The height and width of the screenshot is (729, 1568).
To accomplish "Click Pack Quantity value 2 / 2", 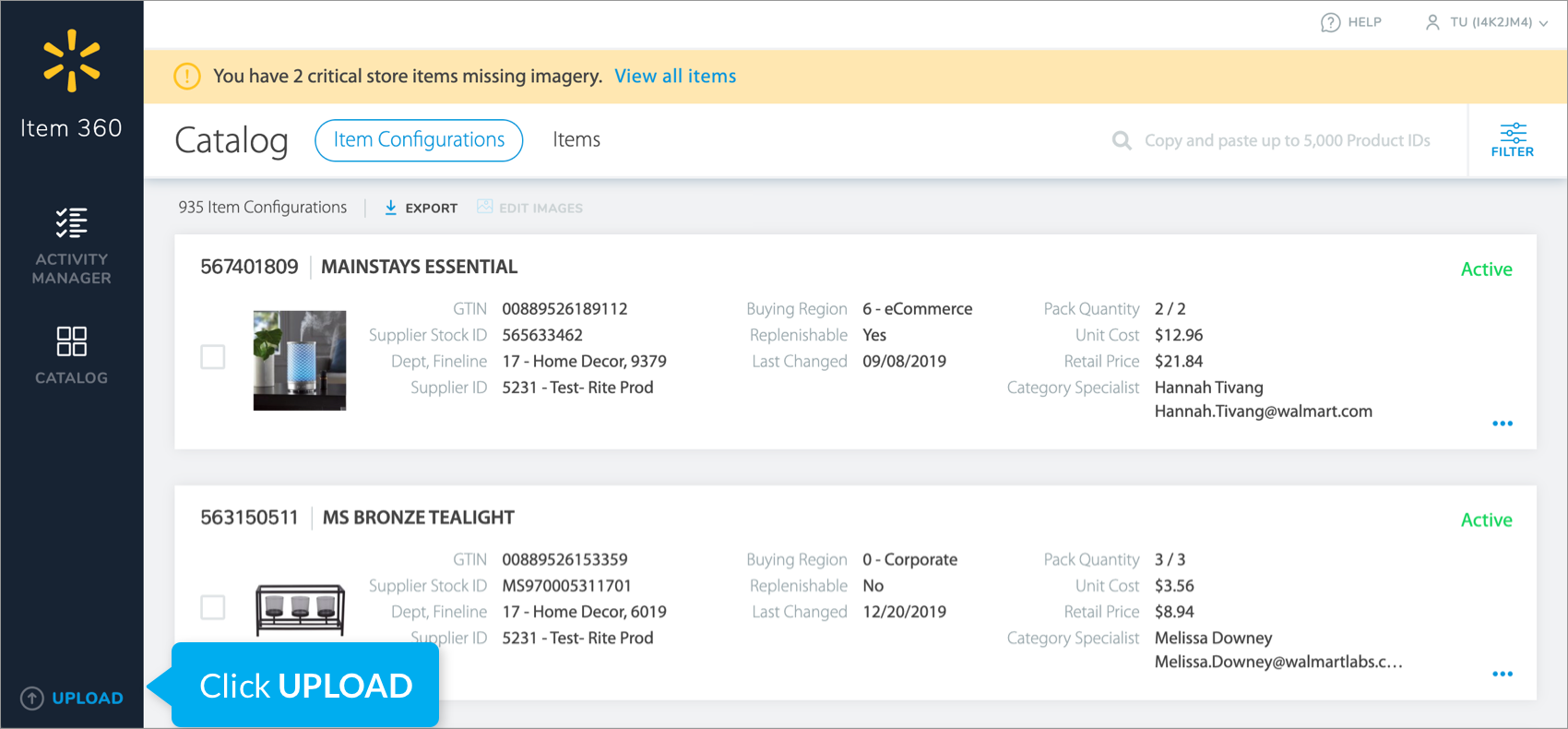I will 1170,309.
